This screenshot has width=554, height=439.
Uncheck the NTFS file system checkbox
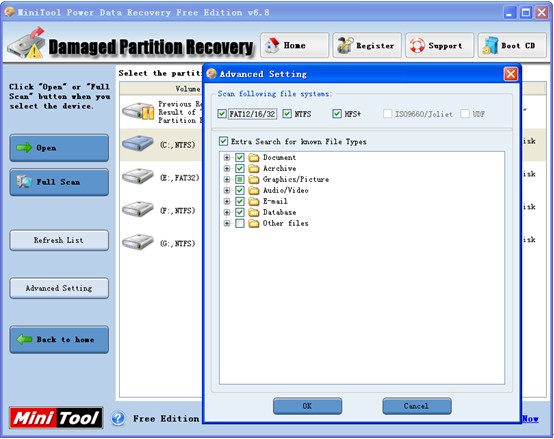(287, 114)
